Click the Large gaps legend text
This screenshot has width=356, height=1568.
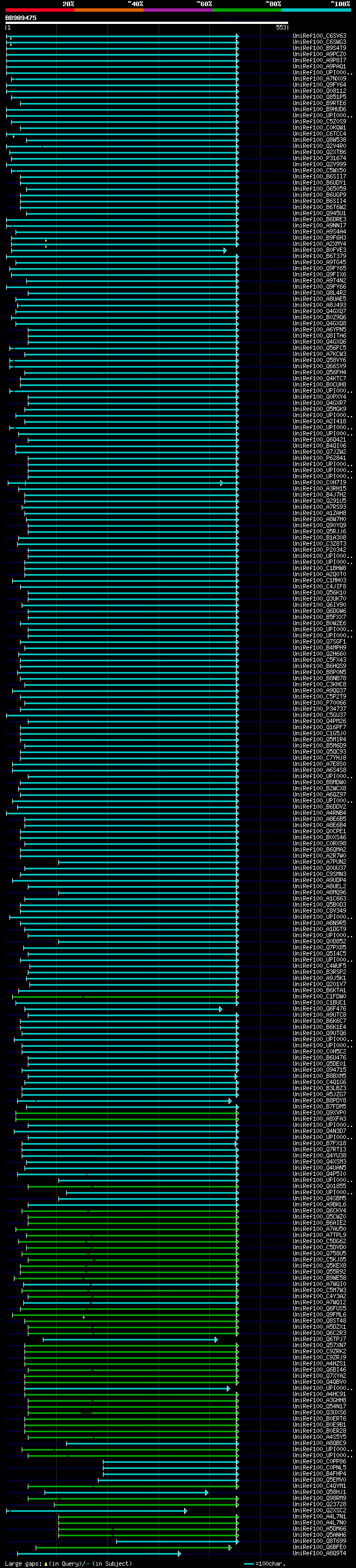click(x=68, y=1563)
